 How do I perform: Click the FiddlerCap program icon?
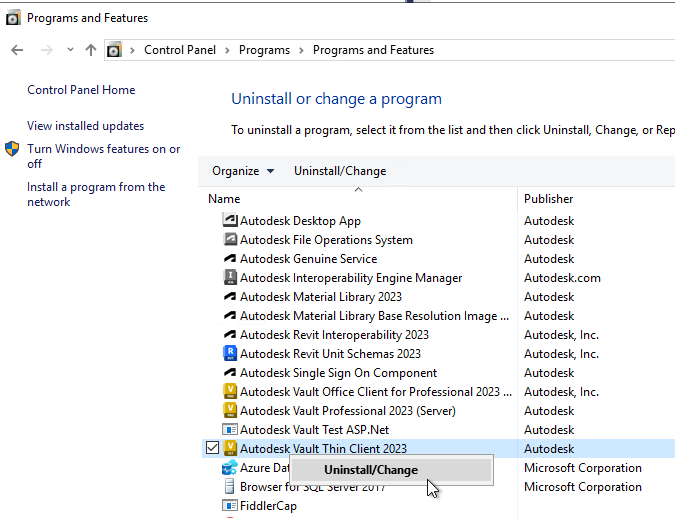[x=230, y=506]
